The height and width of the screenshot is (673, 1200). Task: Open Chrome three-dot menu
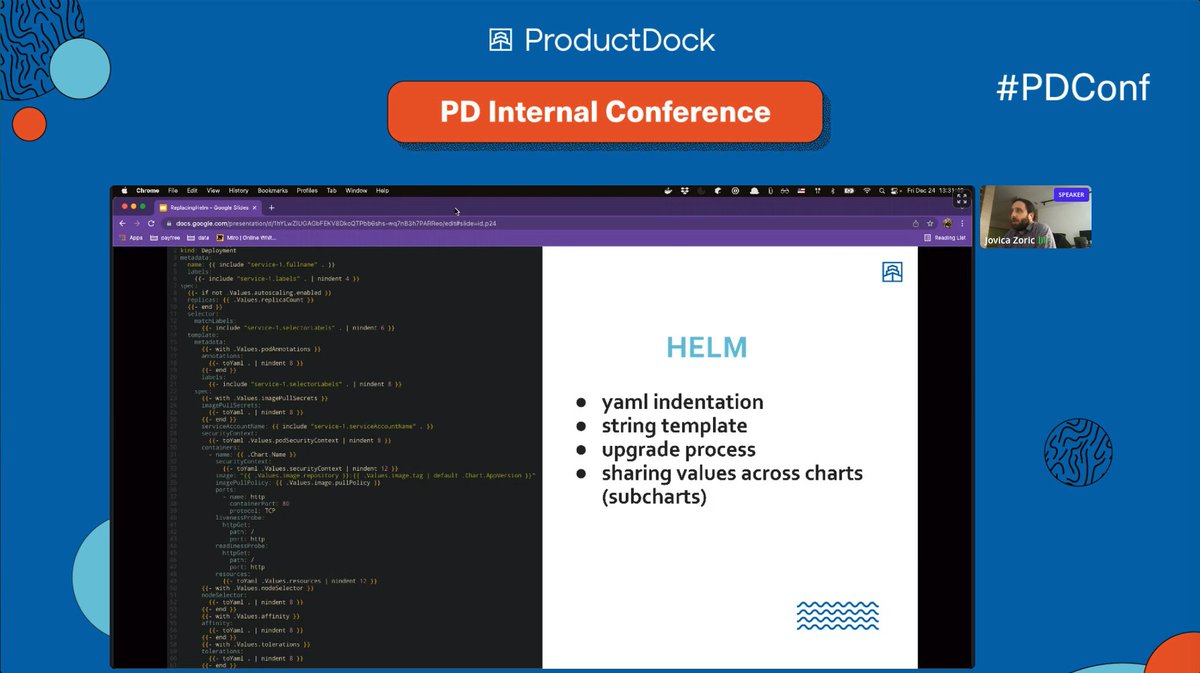click(x=962, y=224)
